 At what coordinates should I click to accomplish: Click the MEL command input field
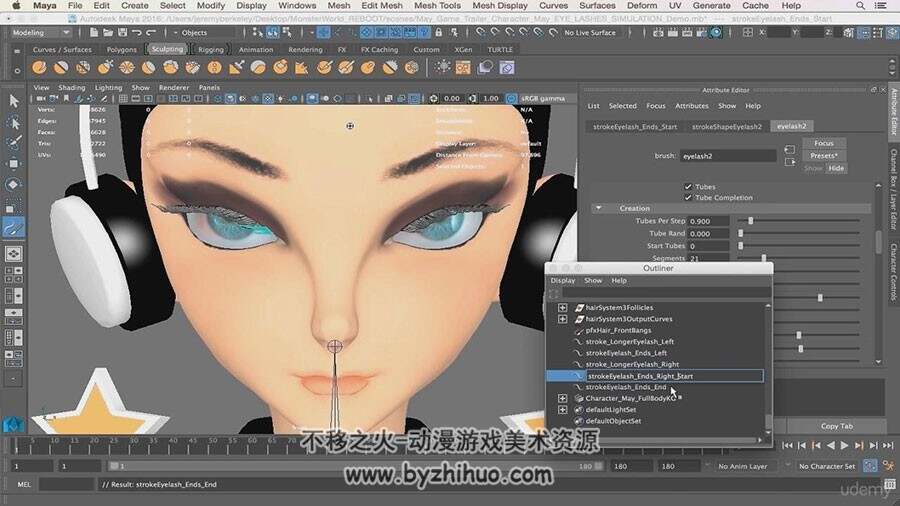click(67, 484)
